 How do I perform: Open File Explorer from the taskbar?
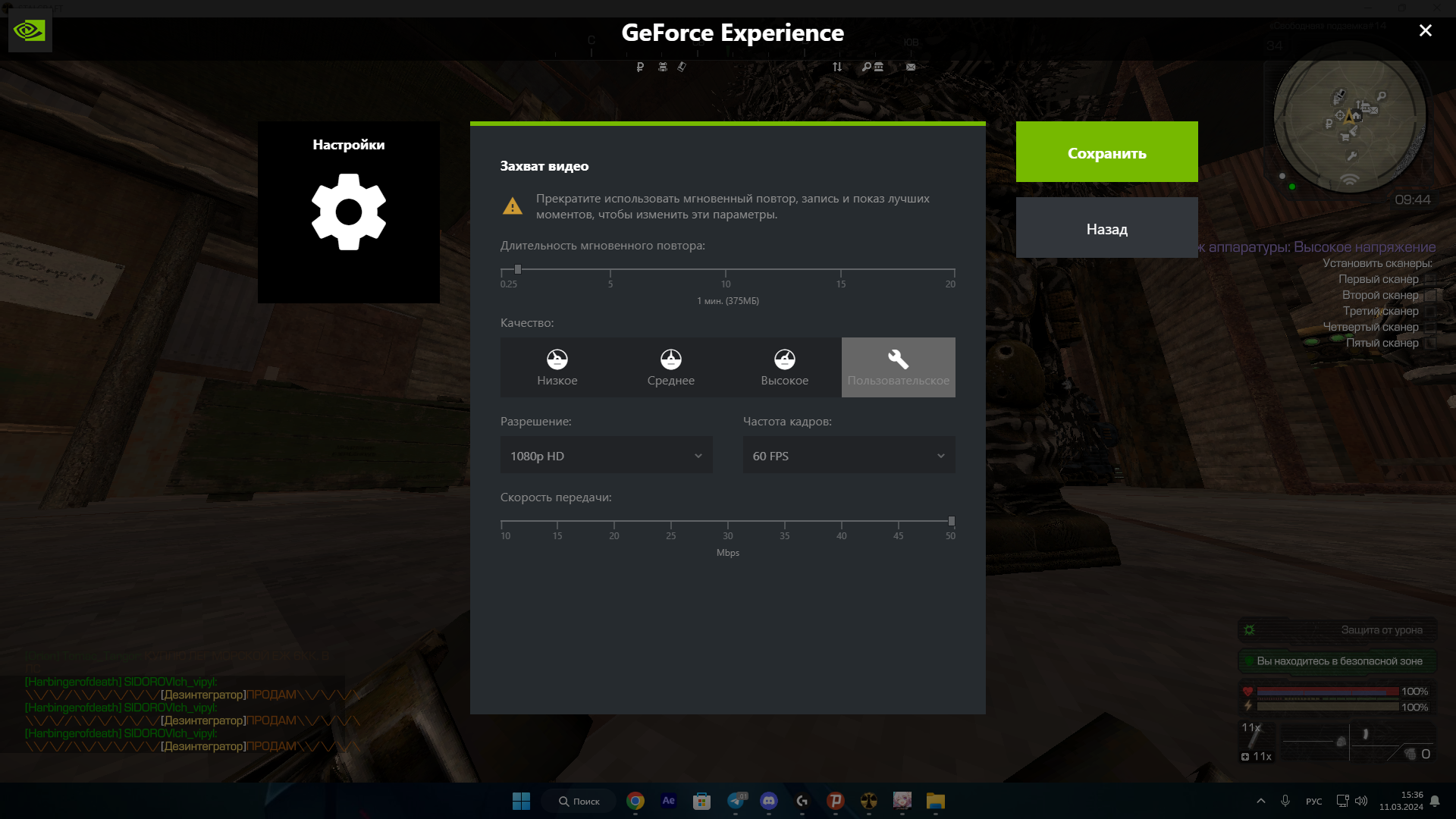[x=935, y=801]
